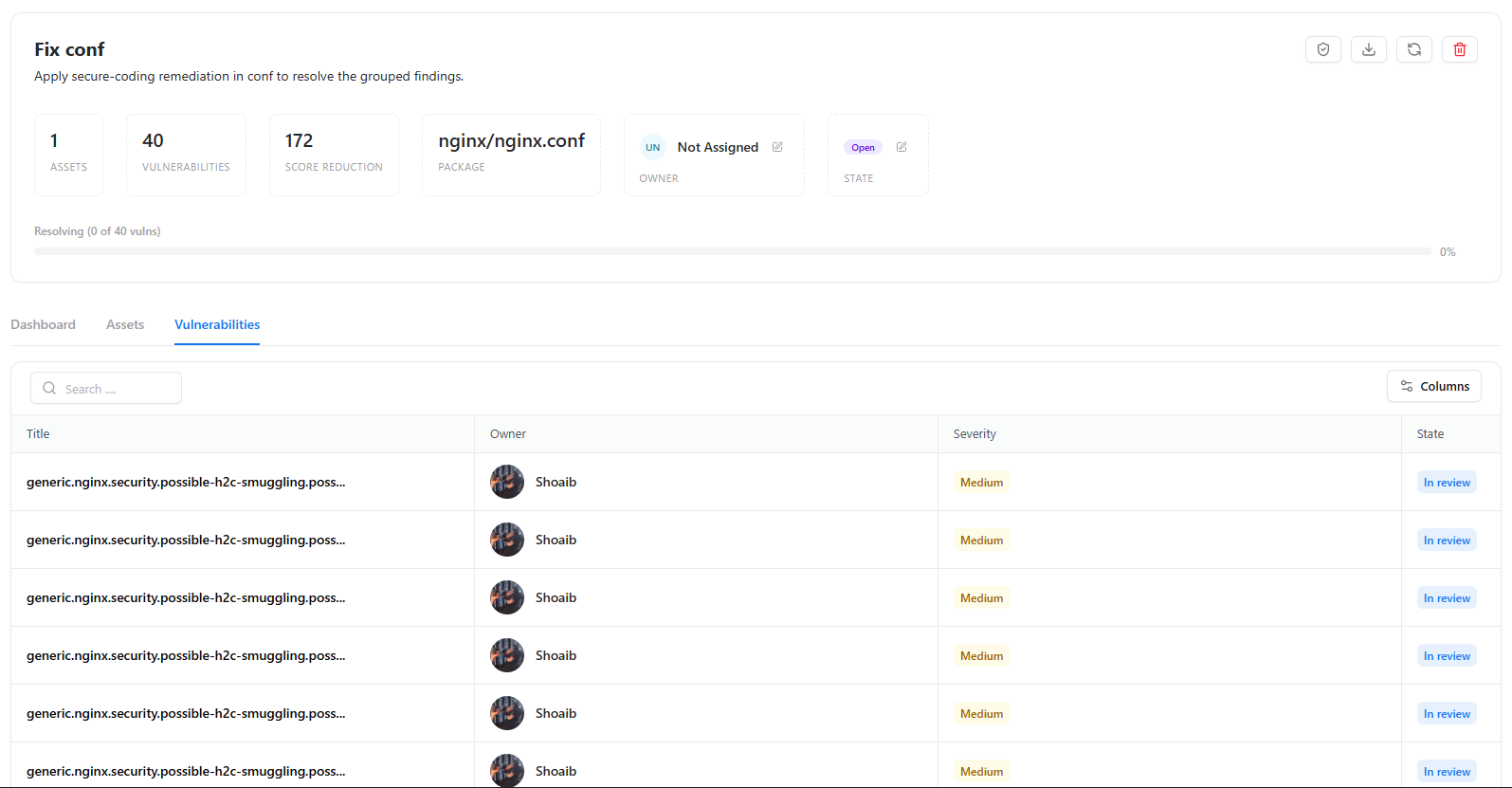Click the Search input field
Viewport: 1512px width, 788px height.
[106, 388]
